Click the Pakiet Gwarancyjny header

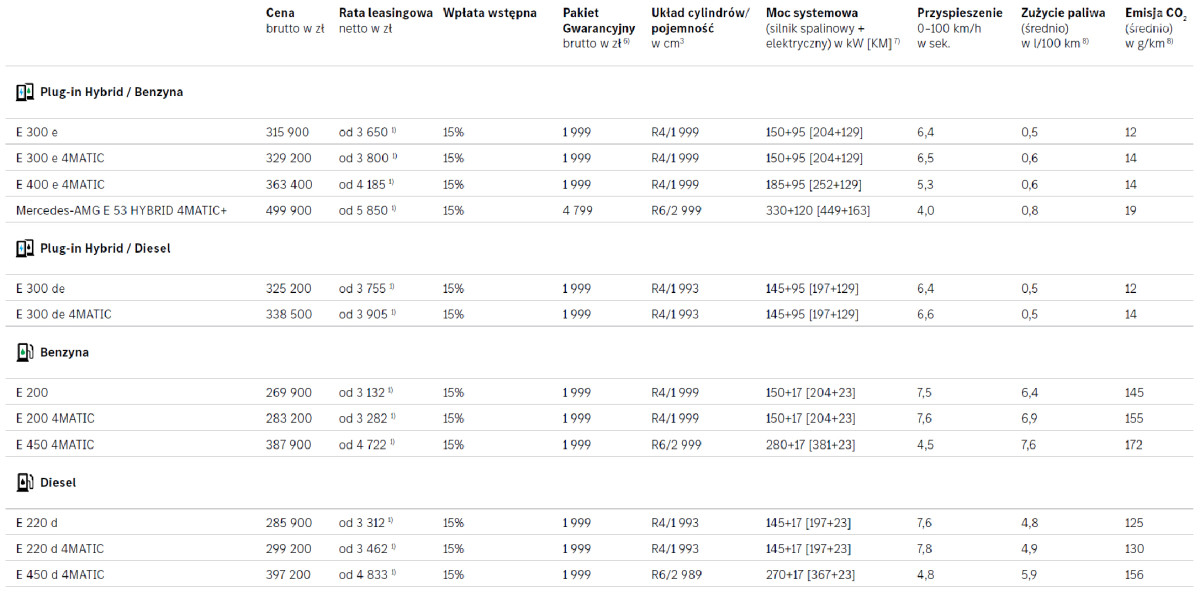click(599, 21)
